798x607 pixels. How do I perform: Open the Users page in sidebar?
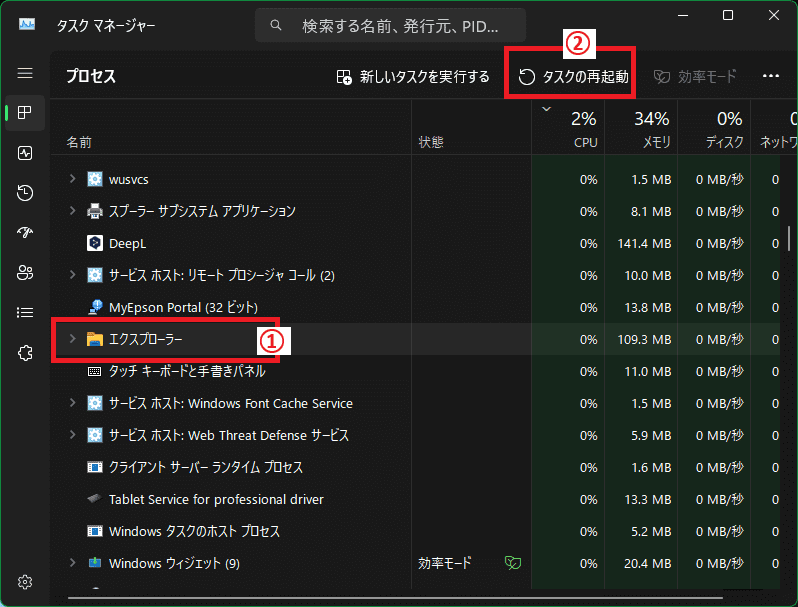click(25, 272)
